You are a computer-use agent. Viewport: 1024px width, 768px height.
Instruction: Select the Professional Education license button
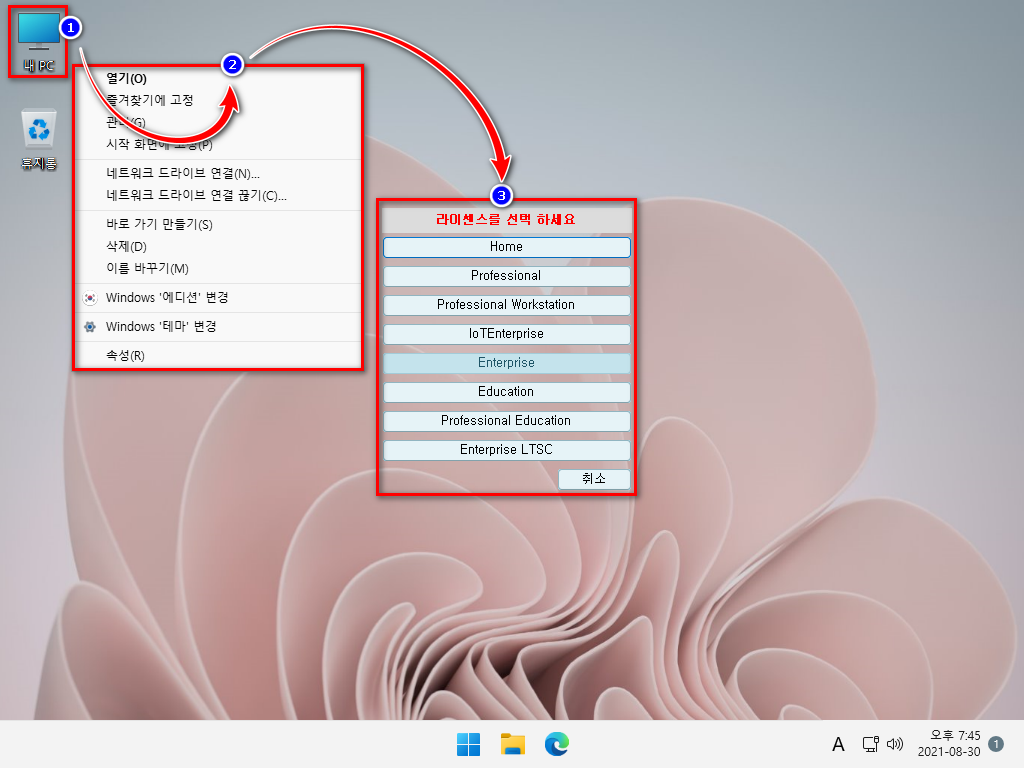pos(506,421)
